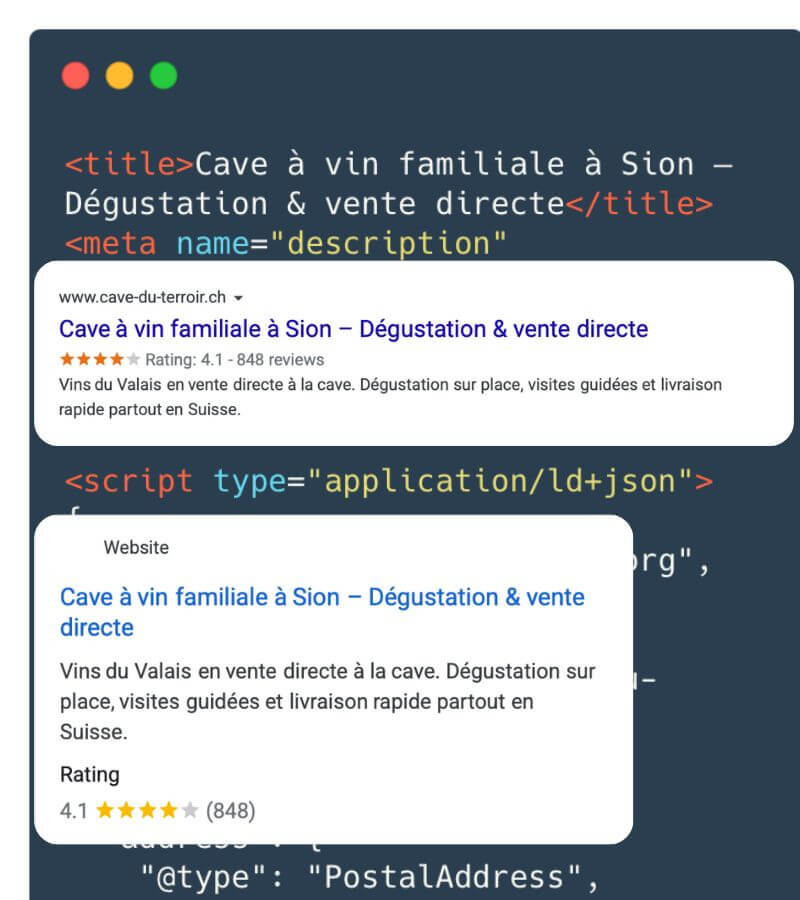Click the 'Rating: 4.1 - 848 reviews' text
The height and width of the screenshot is (900, 800).
tap(234, 359)
